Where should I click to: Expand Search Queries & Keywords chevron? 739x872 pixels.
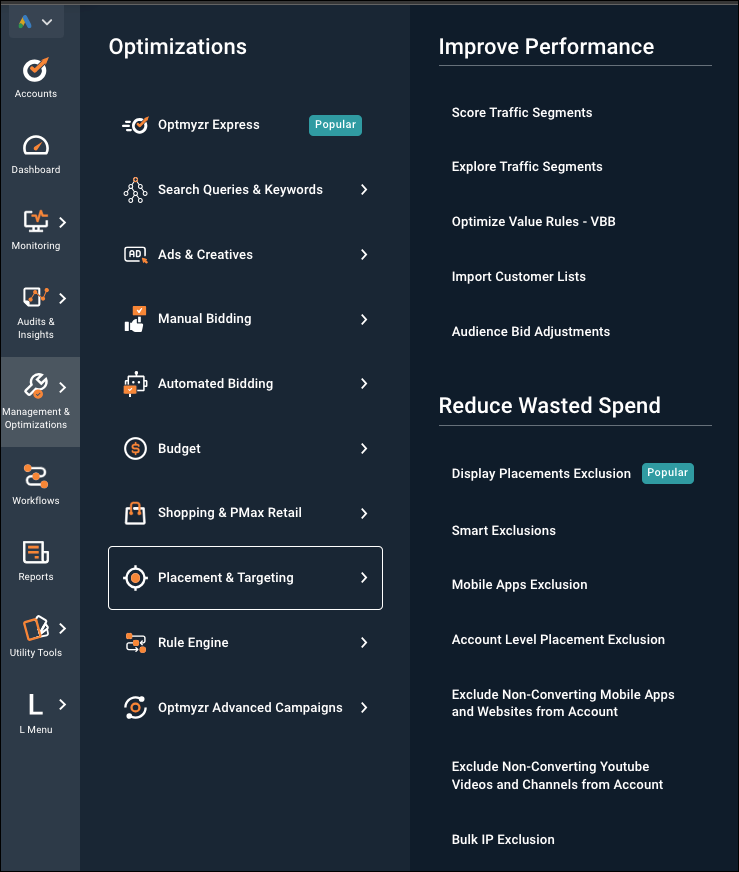364,190
